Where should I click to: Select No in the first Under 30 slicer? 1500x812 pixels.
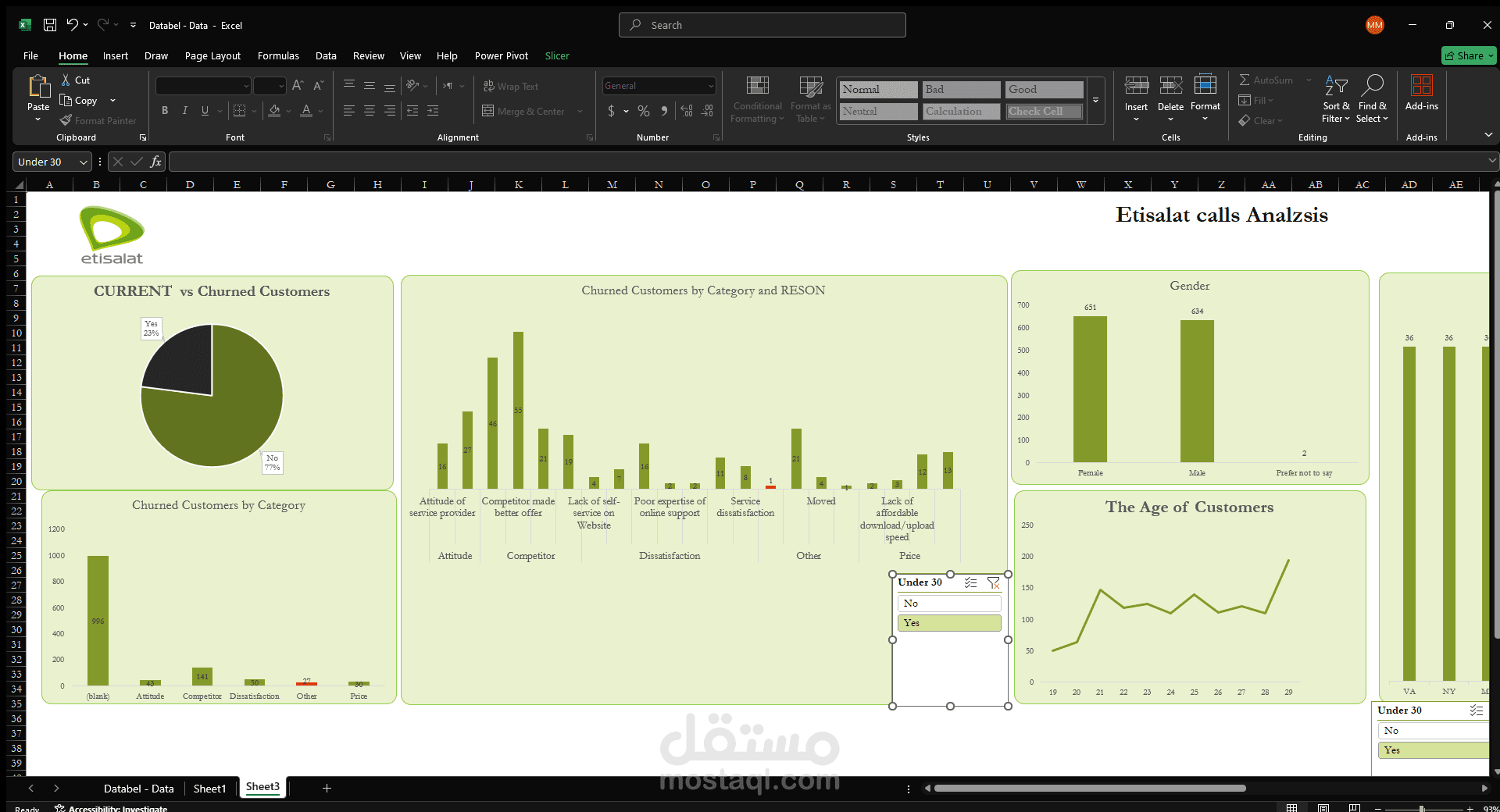coord(949,604)
